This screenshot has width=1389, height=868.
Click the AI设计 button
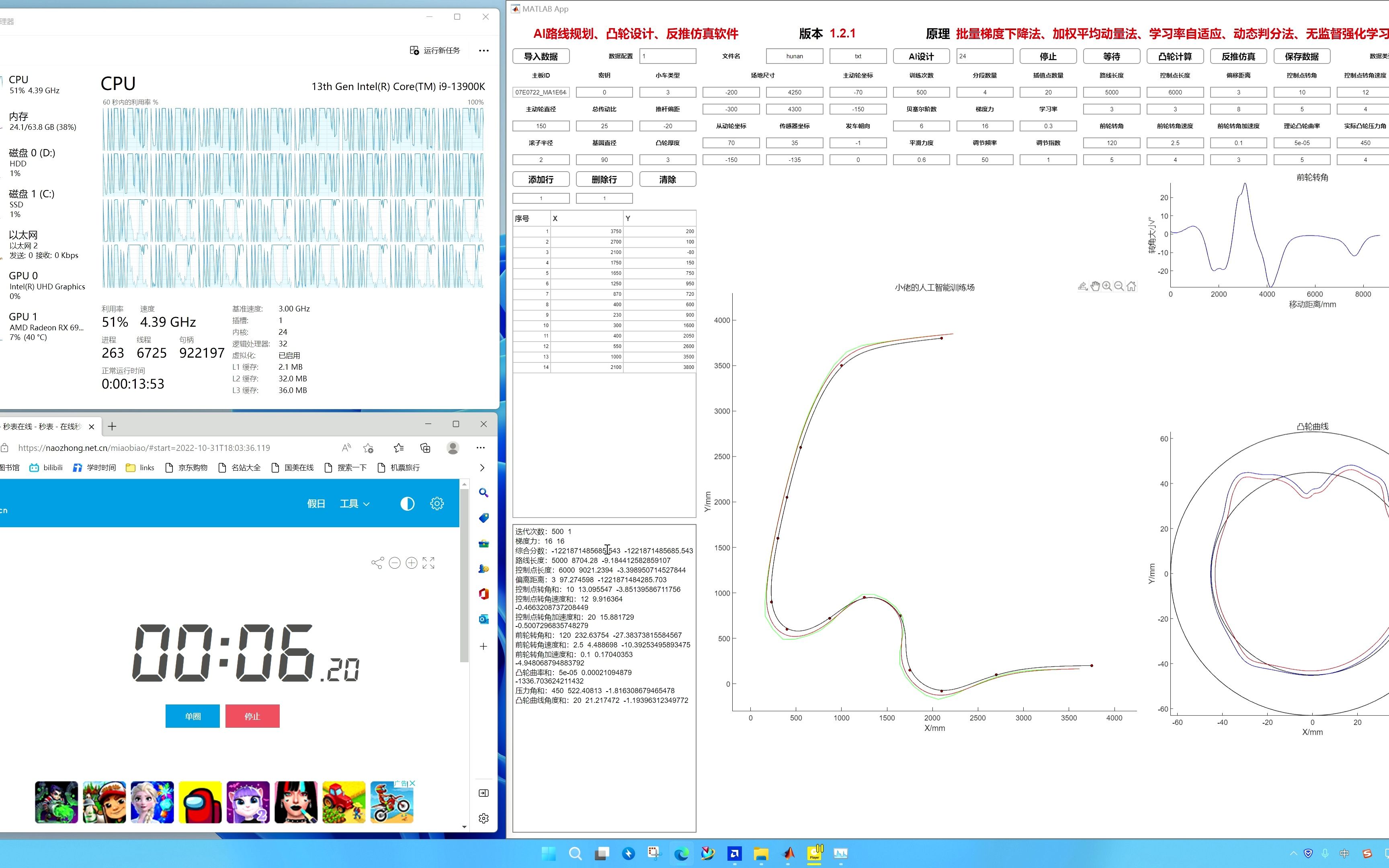click(921, 56)
